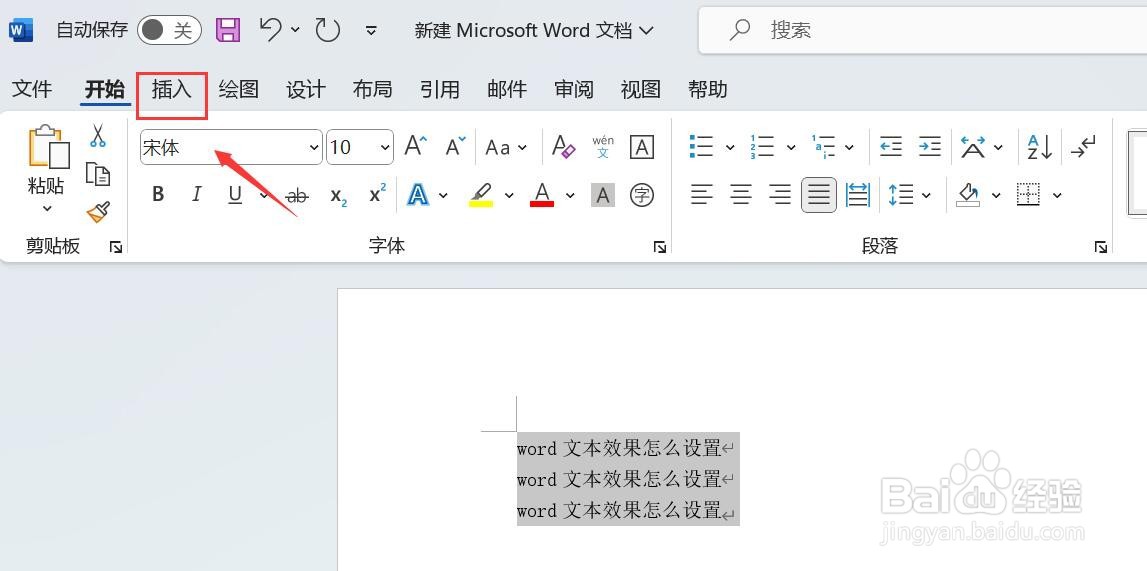The height and width of the screenshot is (571, 1147).
Task: Open the 帮助 tab
Action: click(707, 89)
